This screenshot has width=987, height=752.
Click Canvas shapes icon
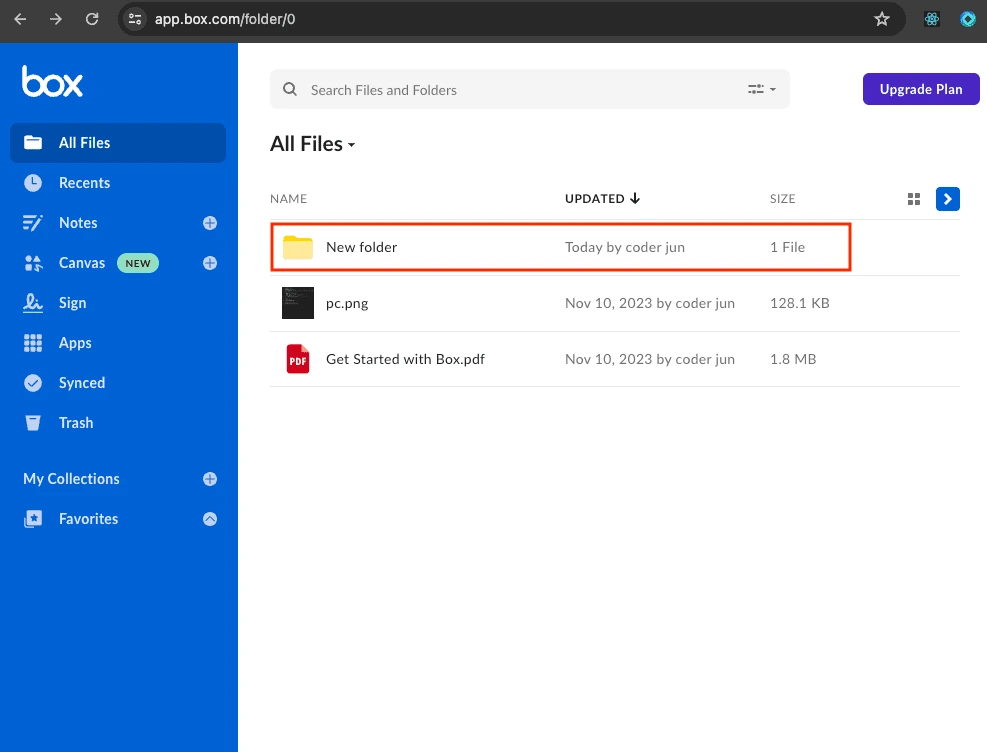[33, 263]
